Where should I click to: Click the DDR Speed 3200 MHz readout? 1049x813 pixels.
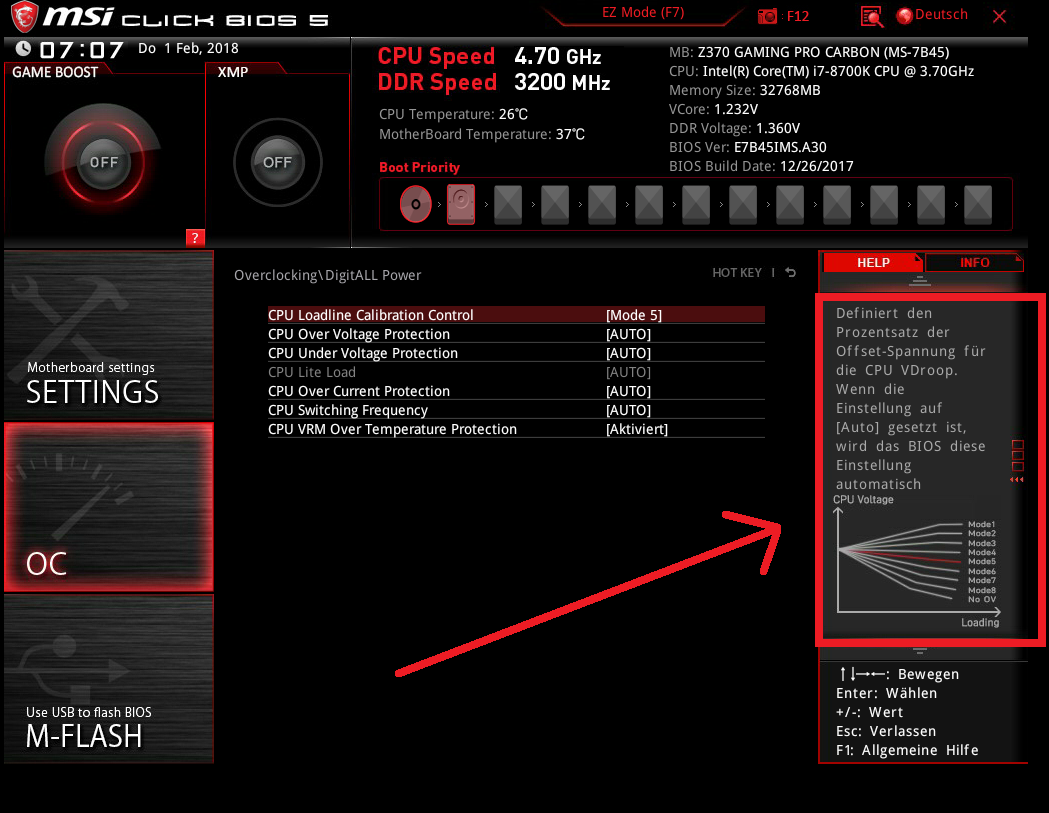click(x=494, y=82)
